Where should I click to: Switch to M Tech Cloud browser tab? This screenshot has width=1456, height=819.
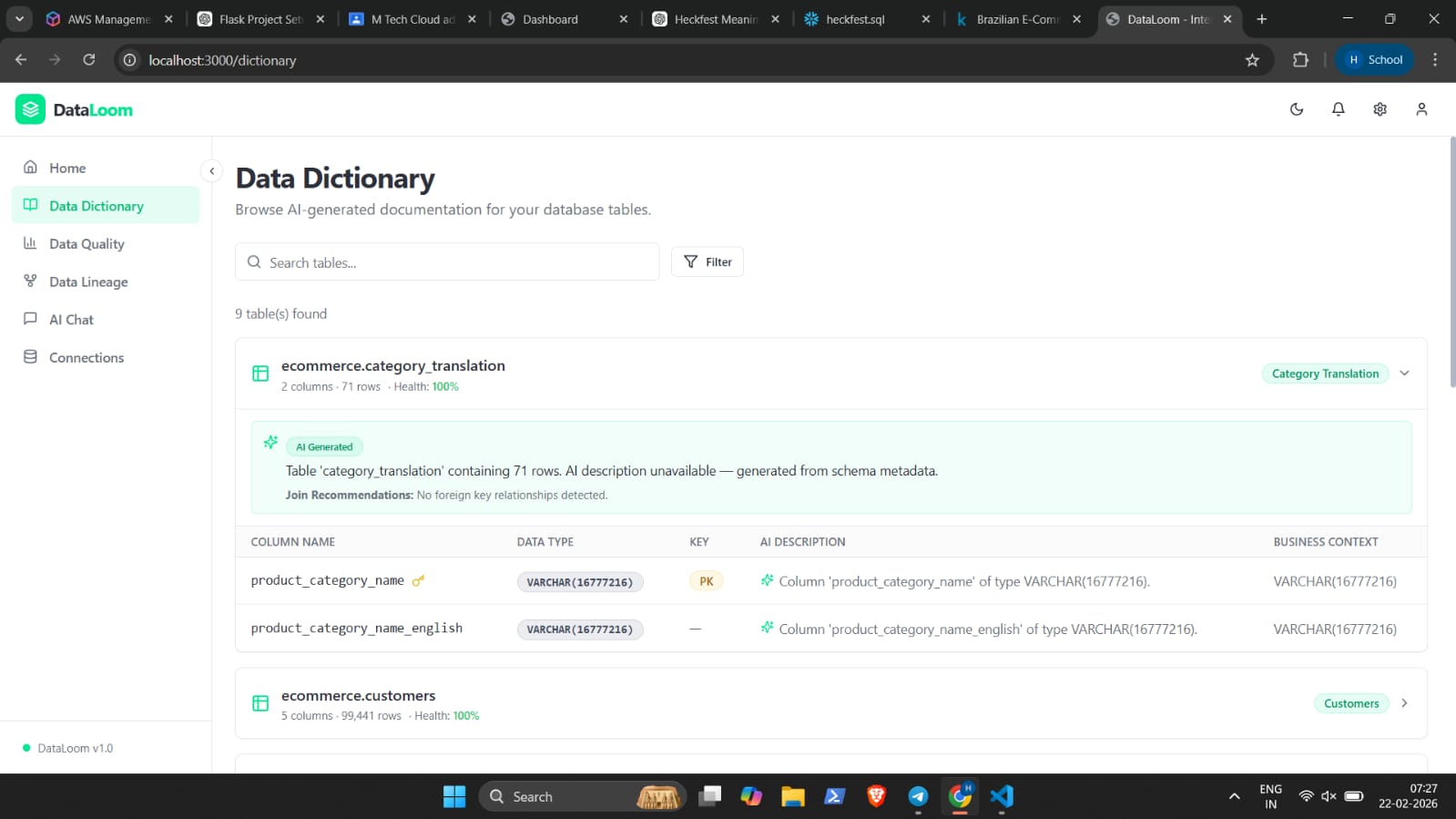pyautogui.click(x=412, y=19)
